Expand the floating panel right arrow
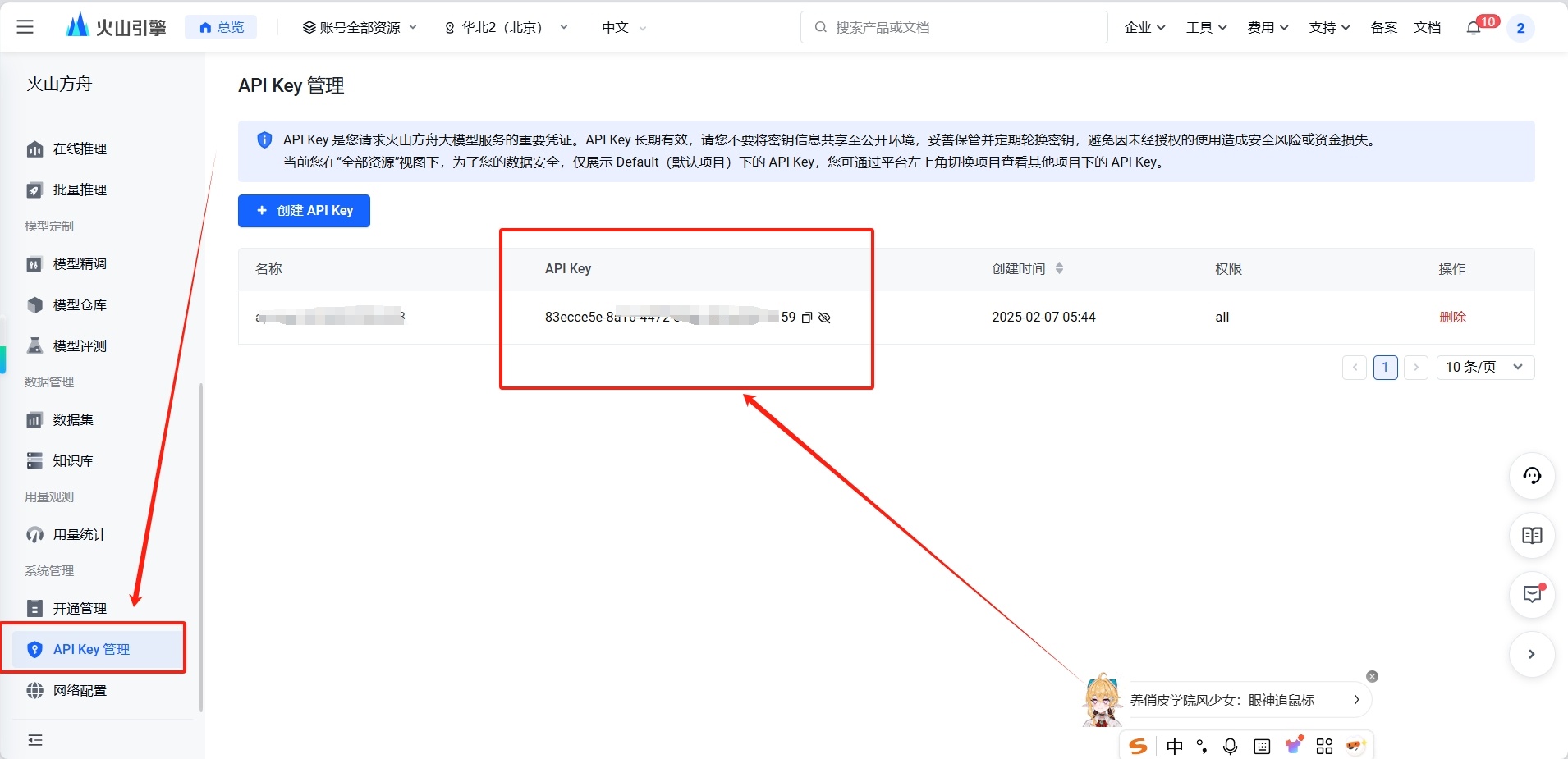This screenshot has height=759, width=1568. [x=1531, y=654]
